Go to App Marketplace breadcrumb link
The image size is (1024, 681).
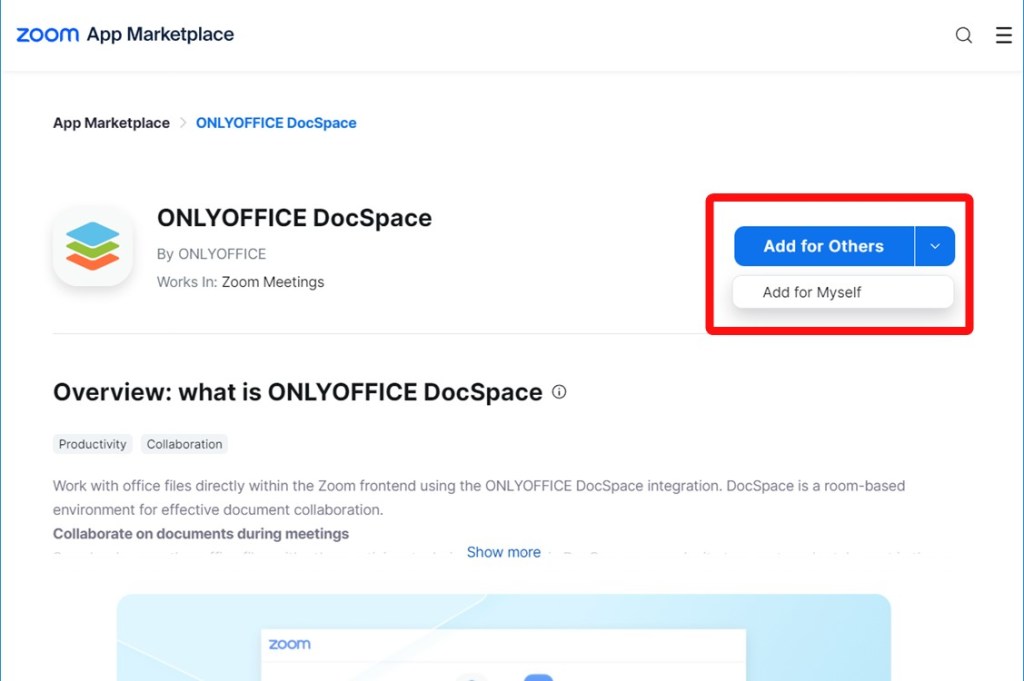point(111,123)
